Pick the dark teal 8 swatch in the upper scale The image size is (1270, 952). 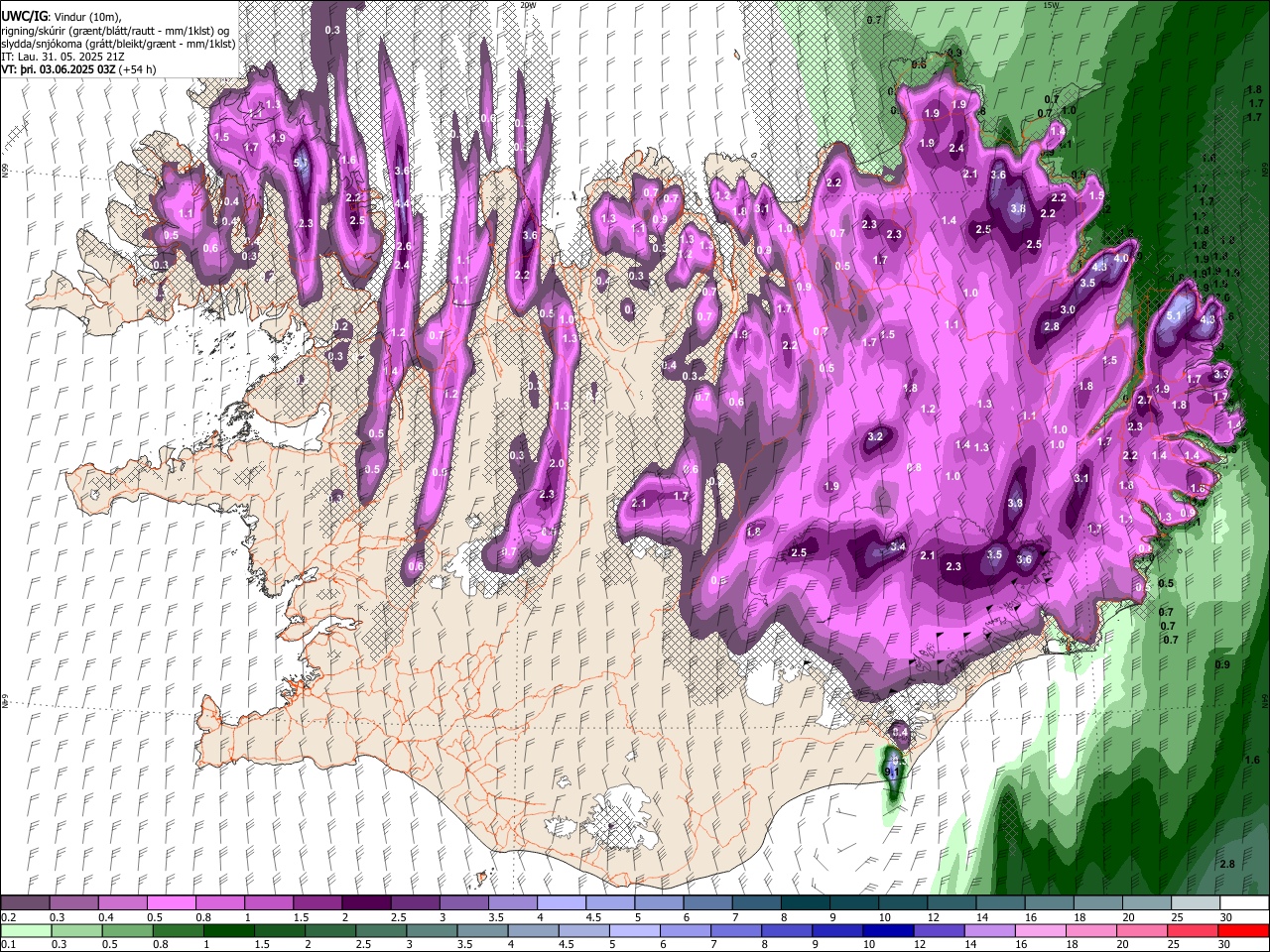tap(805, 903)
